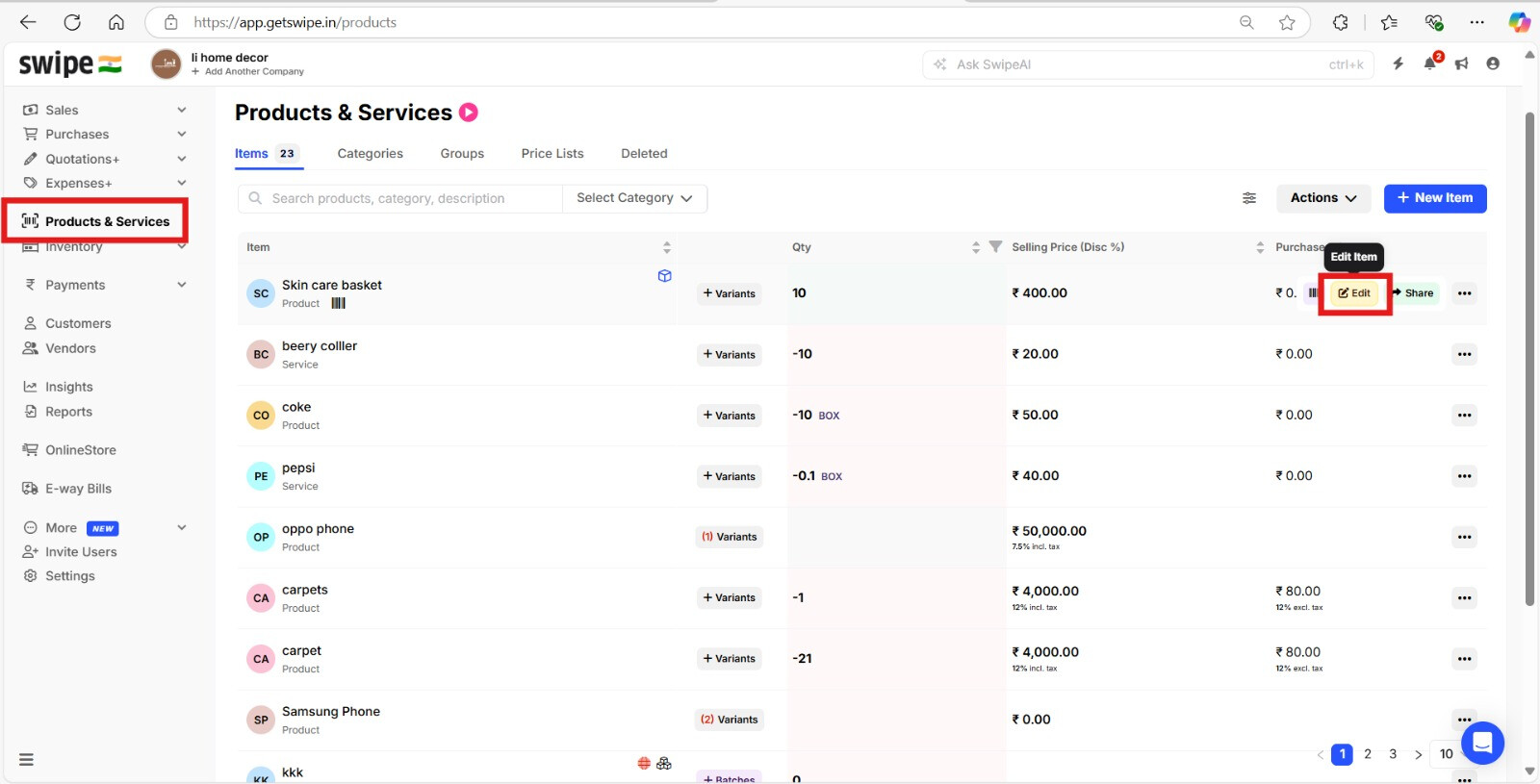Switch to the Deleted tab
This screenshot has width=1540, height=784.
(x=644, y=154)
